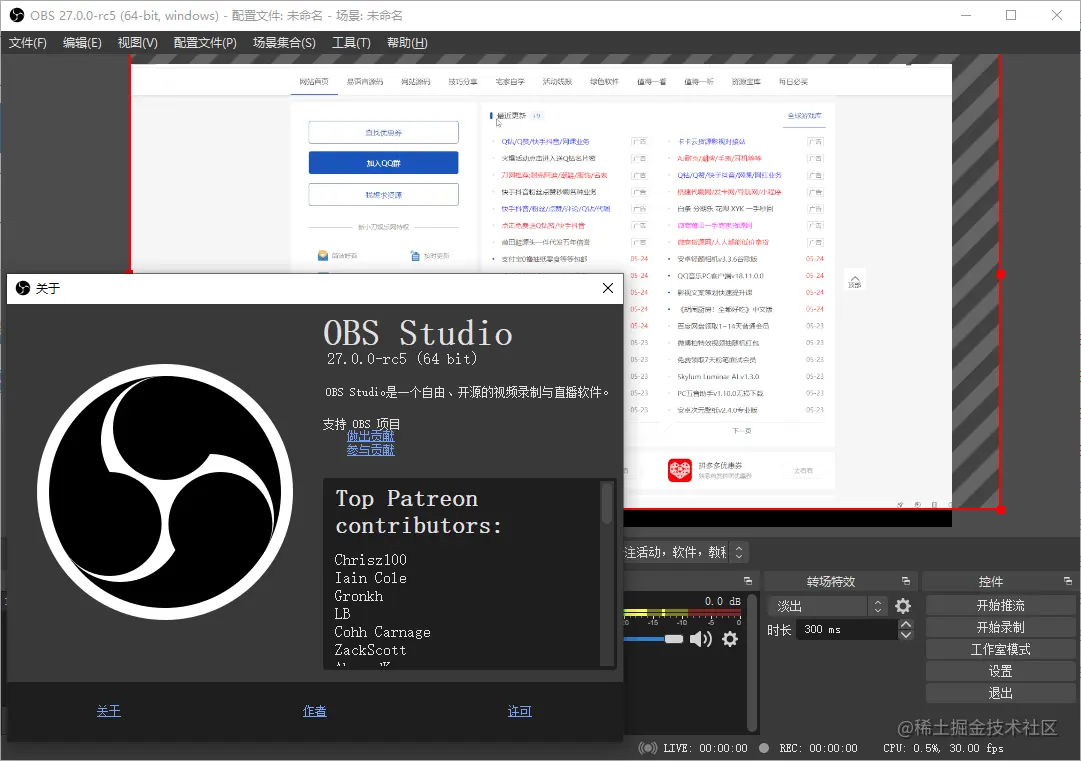Decrease the 时长 duration with down arrow
This screenshot has width=1081, height=761.
point(906,635)
